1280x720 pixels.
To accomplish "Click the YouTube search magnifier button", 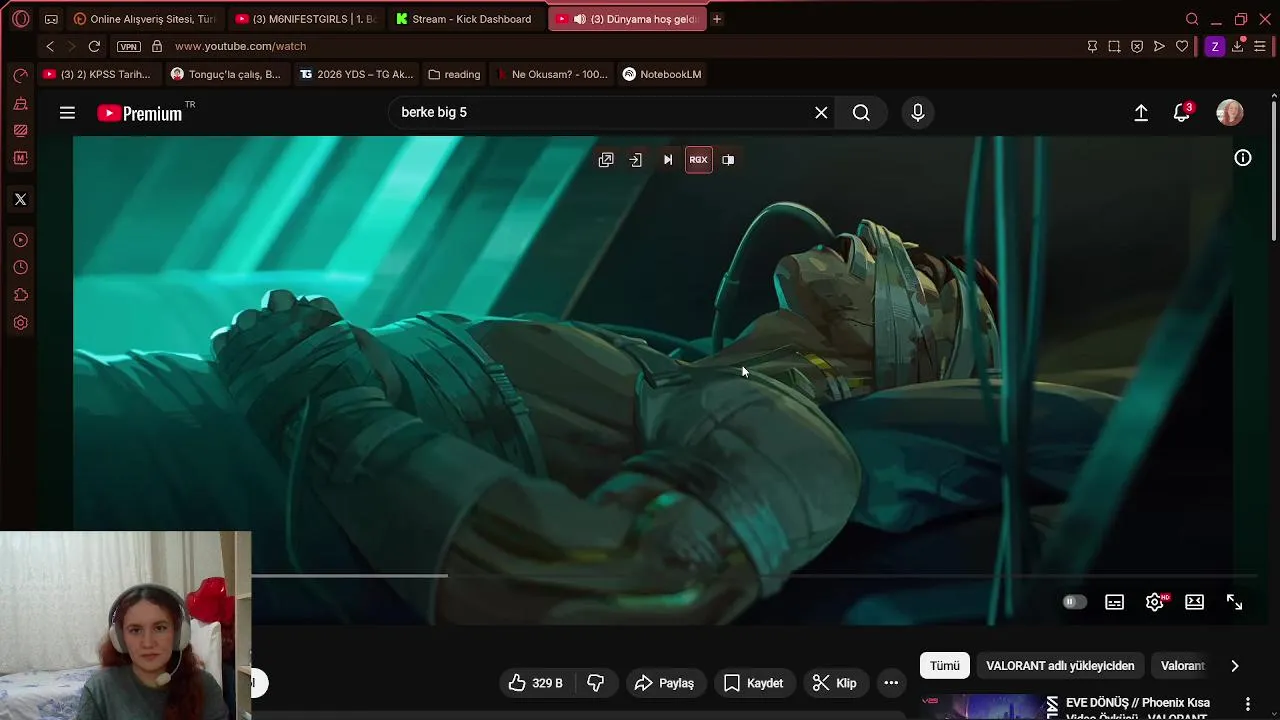I will (861, 113).
